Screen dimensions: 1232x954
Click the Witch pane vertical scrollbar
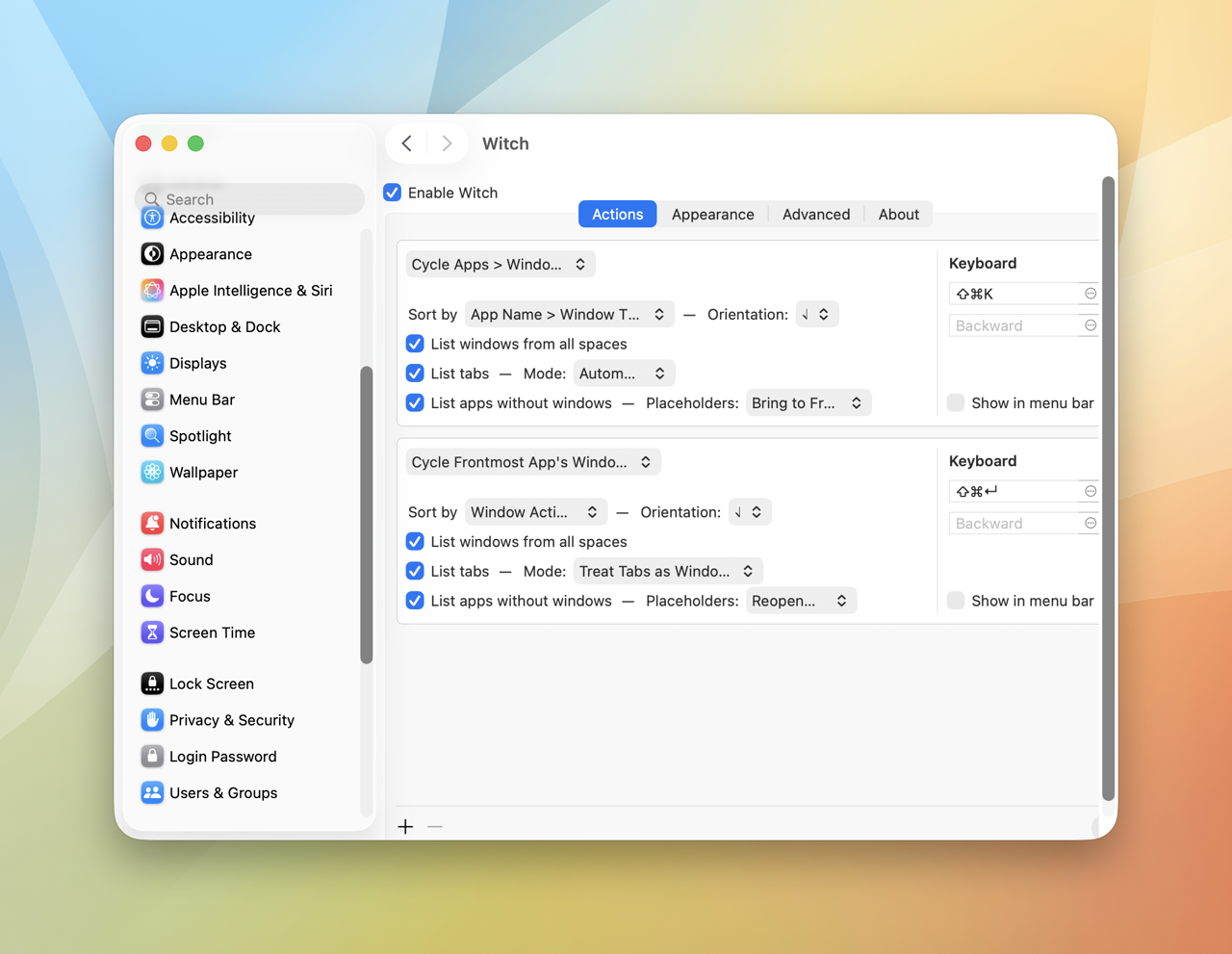pyautogui.click(x=1108, y=488)
